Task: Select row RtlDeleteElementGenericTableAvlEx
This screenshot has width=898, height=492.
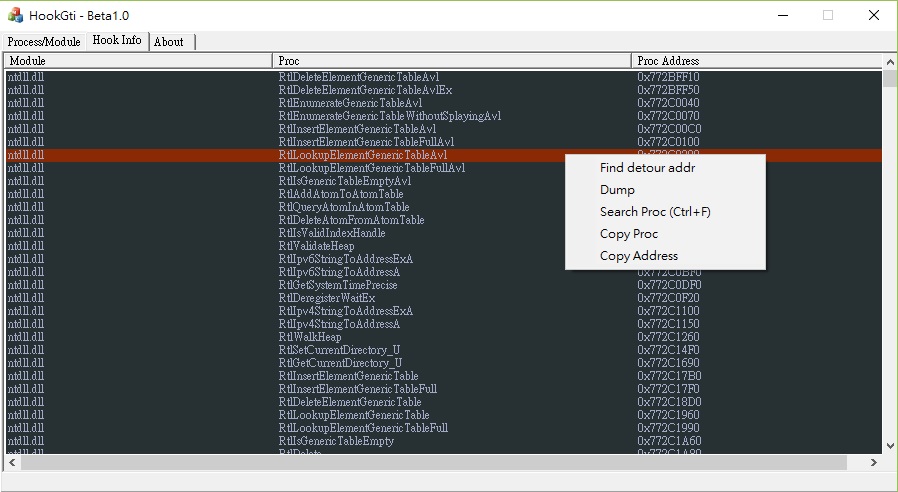Action: click(x=444, y=90)
